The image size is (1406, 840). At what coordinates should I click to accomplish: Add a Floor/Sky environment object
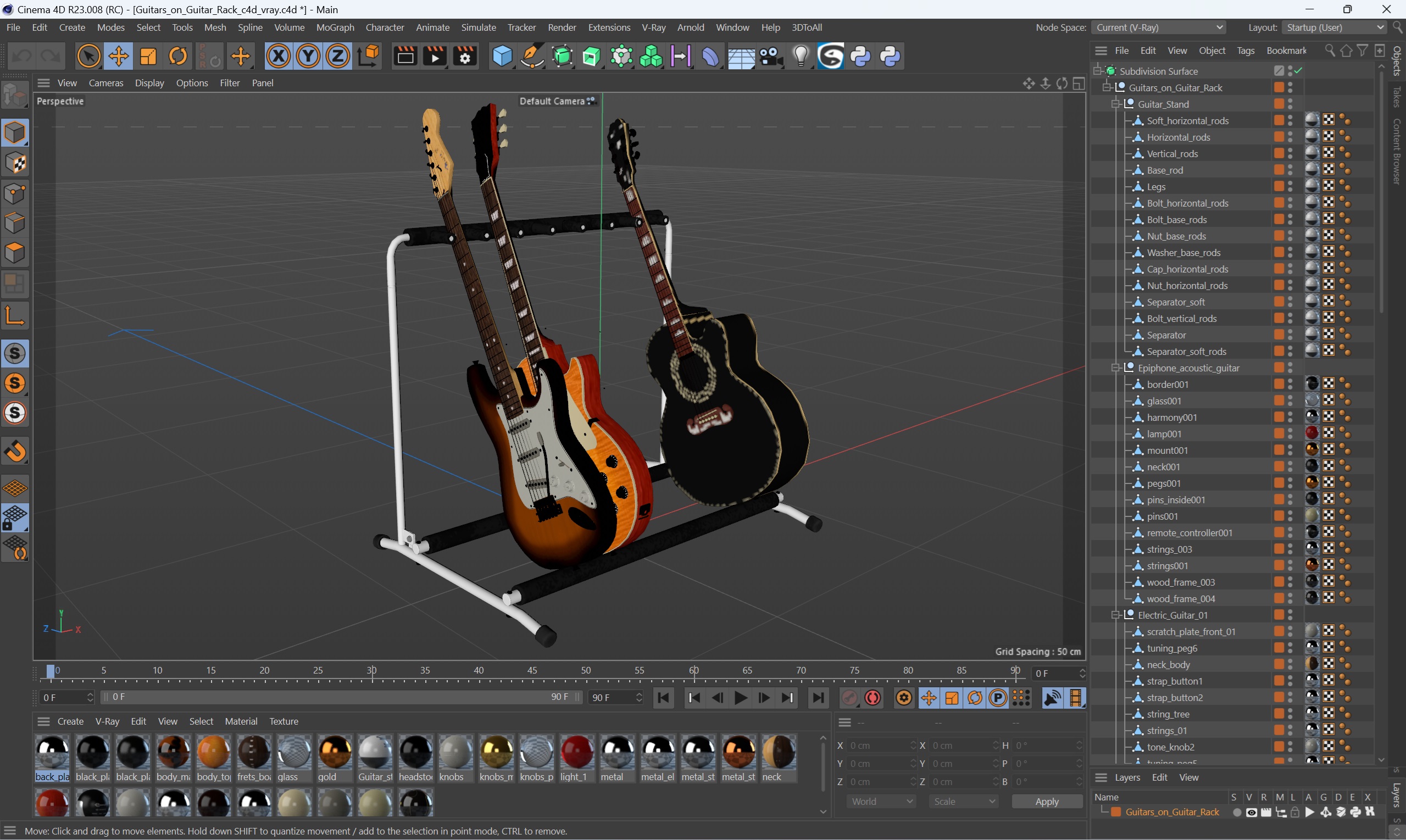tap(741, 57)
